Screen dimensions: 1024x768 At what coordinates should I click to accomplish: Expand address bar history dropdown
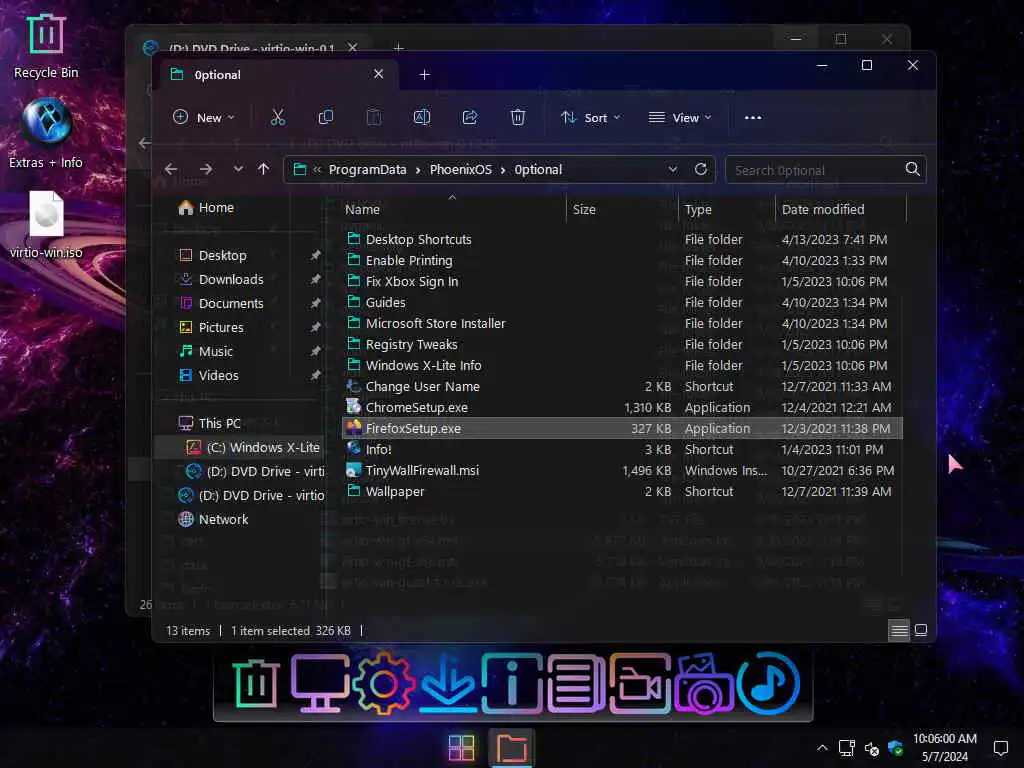point(673,169)
